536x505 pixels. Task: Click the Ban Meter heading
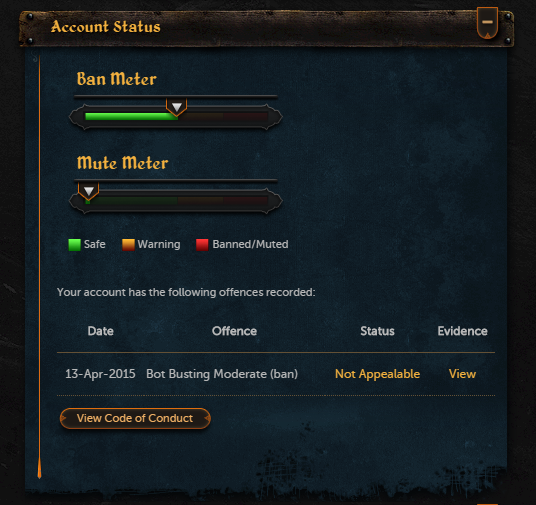[117, 79]
